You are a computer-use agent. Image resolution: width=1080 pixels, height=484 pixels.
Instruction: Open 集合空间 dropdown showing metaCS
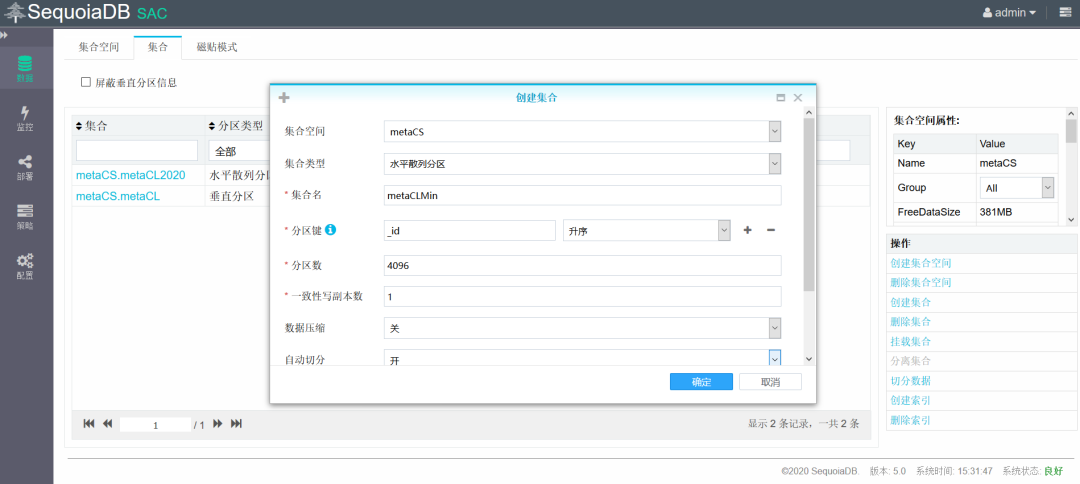point(582,131)
